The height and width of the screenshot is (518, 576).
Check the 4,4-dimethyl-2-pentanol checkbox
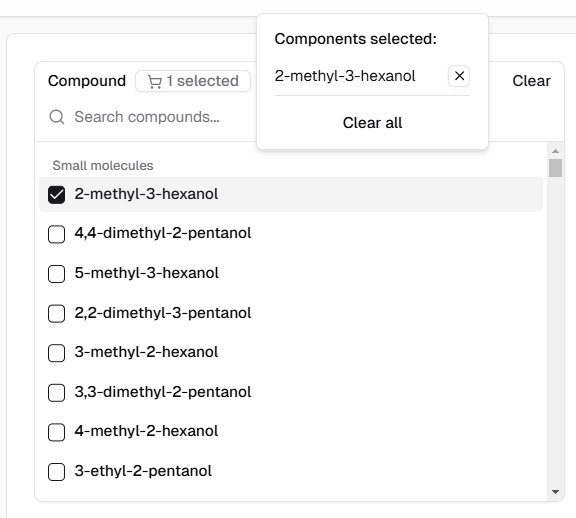click(x=57, y=234)
